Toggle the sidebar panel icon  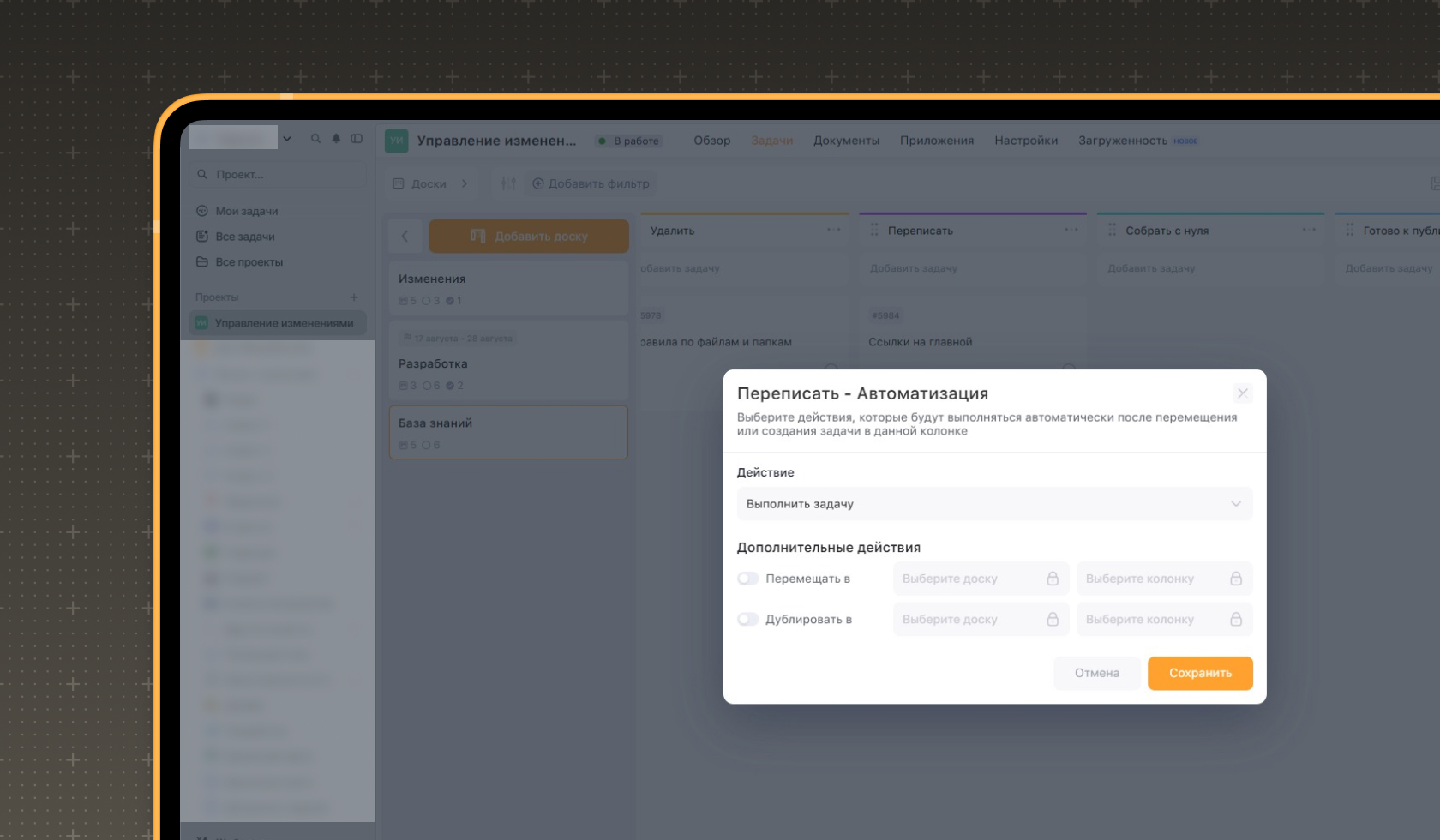point(357,138)
